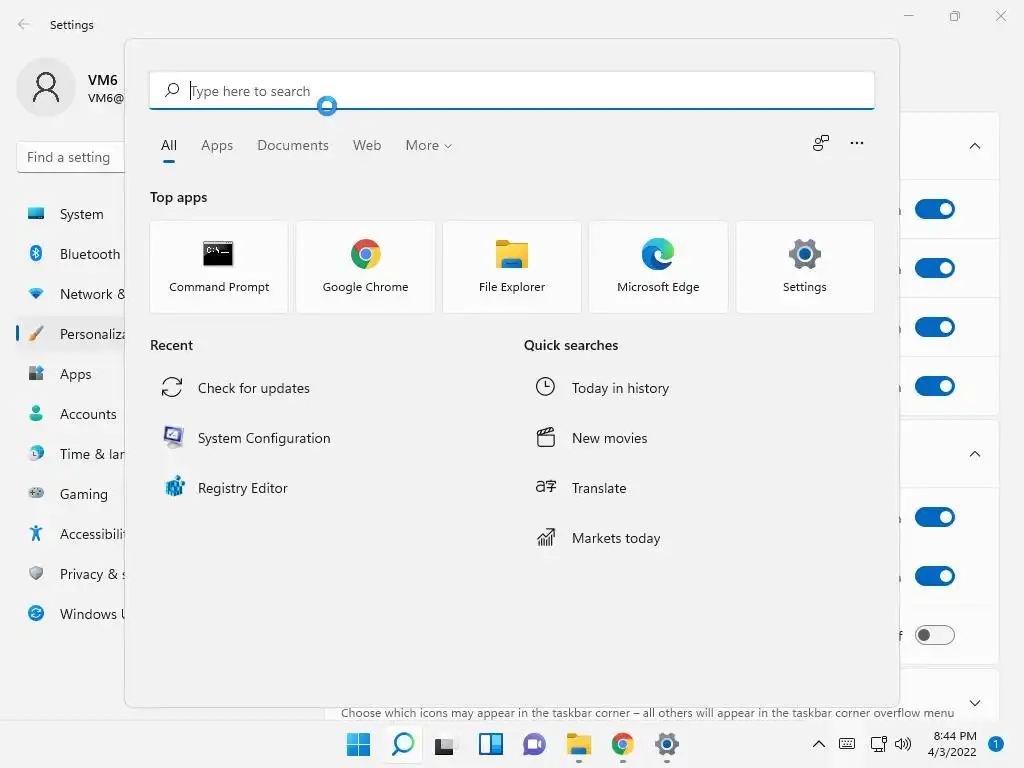Open Chrome from the taskbar
This screenshot has width=1024, height=768.
pos(622,744)
